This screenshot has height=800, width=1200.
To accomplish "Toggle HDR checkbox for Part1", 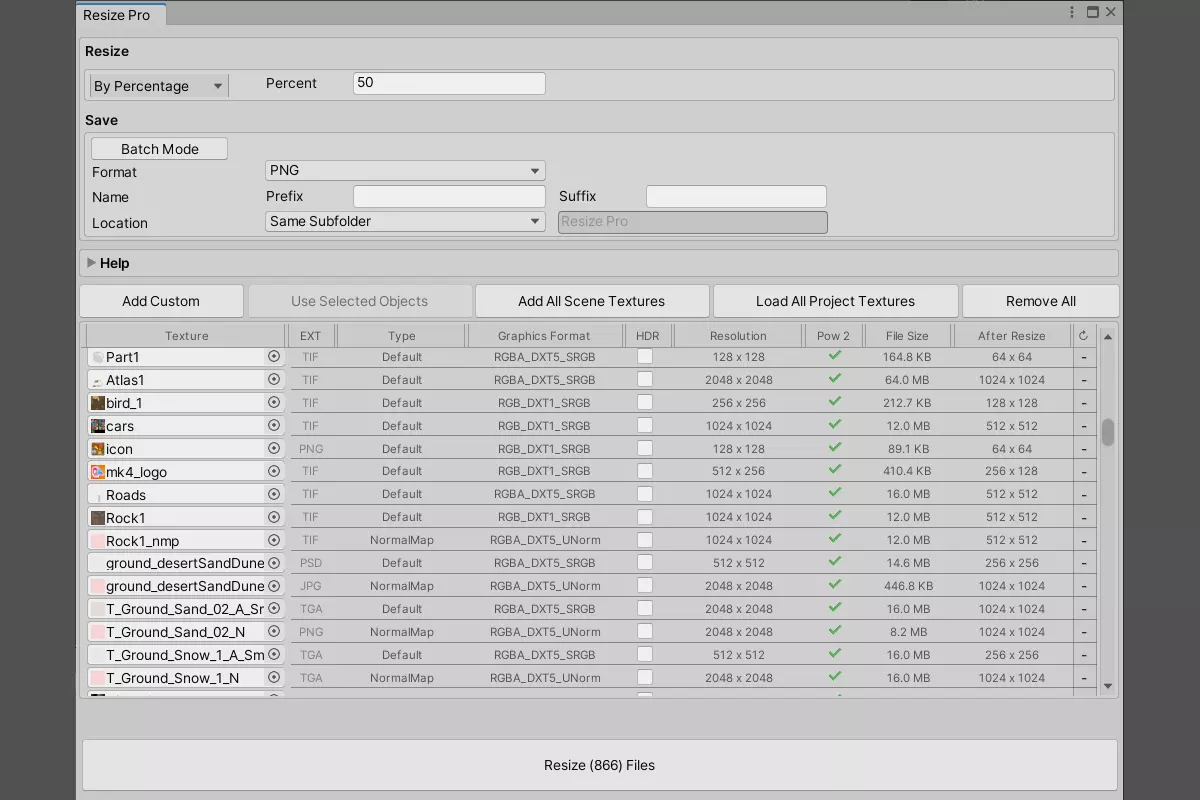I will click(645, 356).
